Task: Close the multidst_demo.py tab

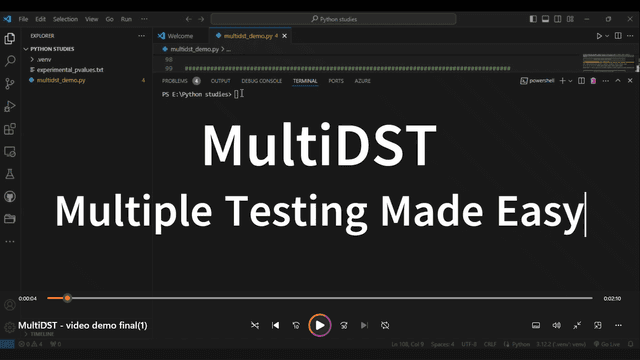Action: (284, 36)
